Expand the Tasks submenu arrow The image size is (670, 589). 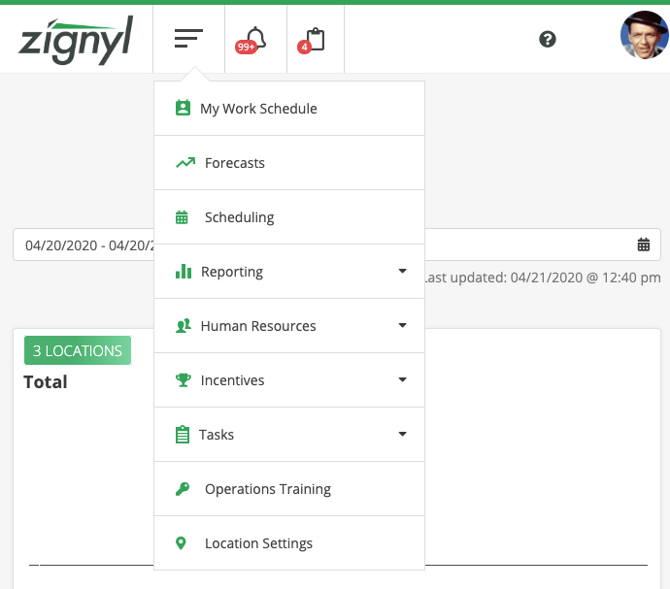[x=402, y=434]
